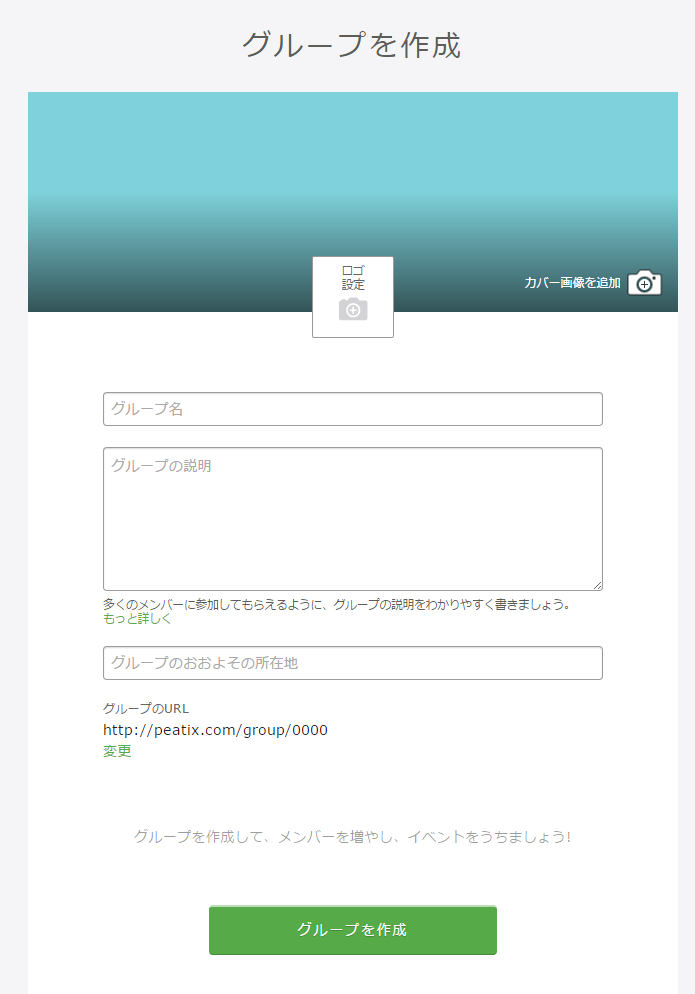
Task: Click the description text area resize handle
Action: 597,585
